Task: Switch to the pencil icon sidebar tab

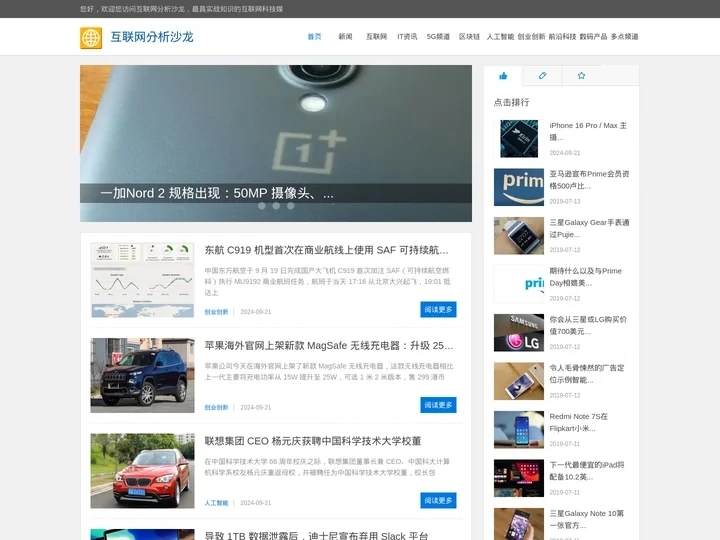Action: click(x=542, y=76)
